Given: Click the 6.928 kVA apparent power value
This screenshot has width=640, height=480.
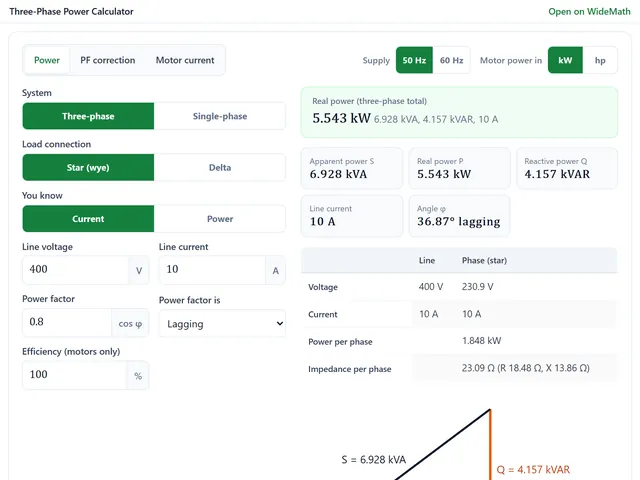Looking at the screenshot, I should click(338, 174).
